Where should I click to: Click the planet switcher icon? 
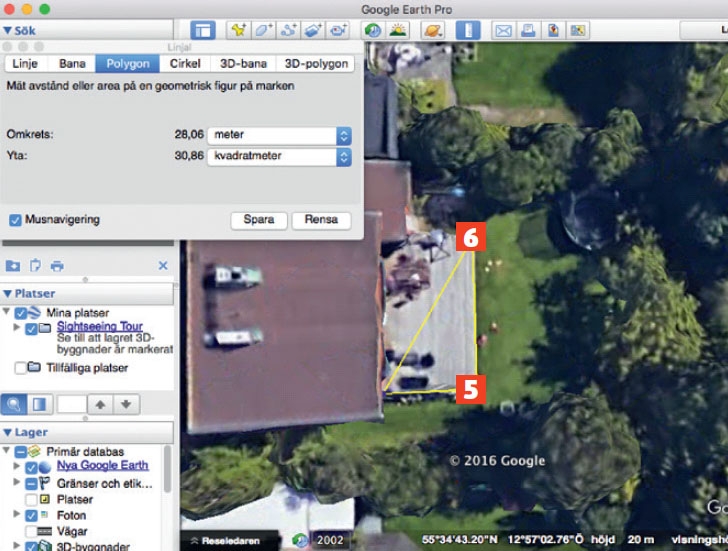pos(433,31)
